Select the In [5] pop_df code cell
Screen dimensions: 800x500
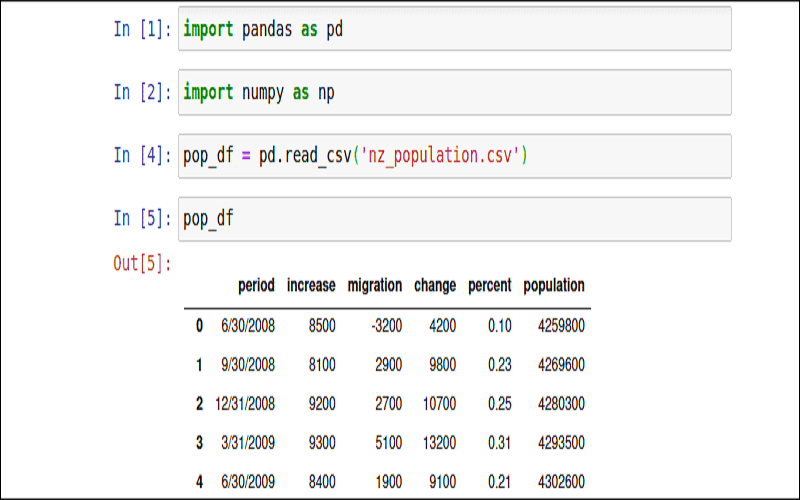pyautogui.click(x=455, y=219)
